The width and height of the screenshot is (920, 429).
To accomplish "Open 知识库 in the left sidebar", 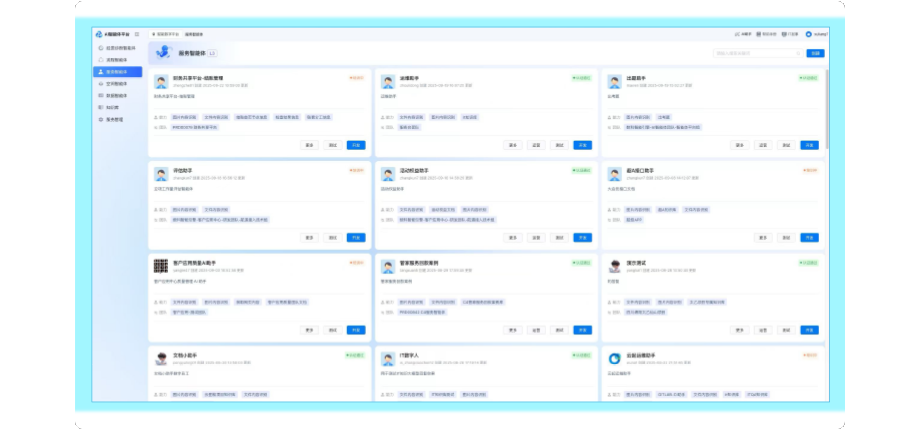I will tap(112, 107).
